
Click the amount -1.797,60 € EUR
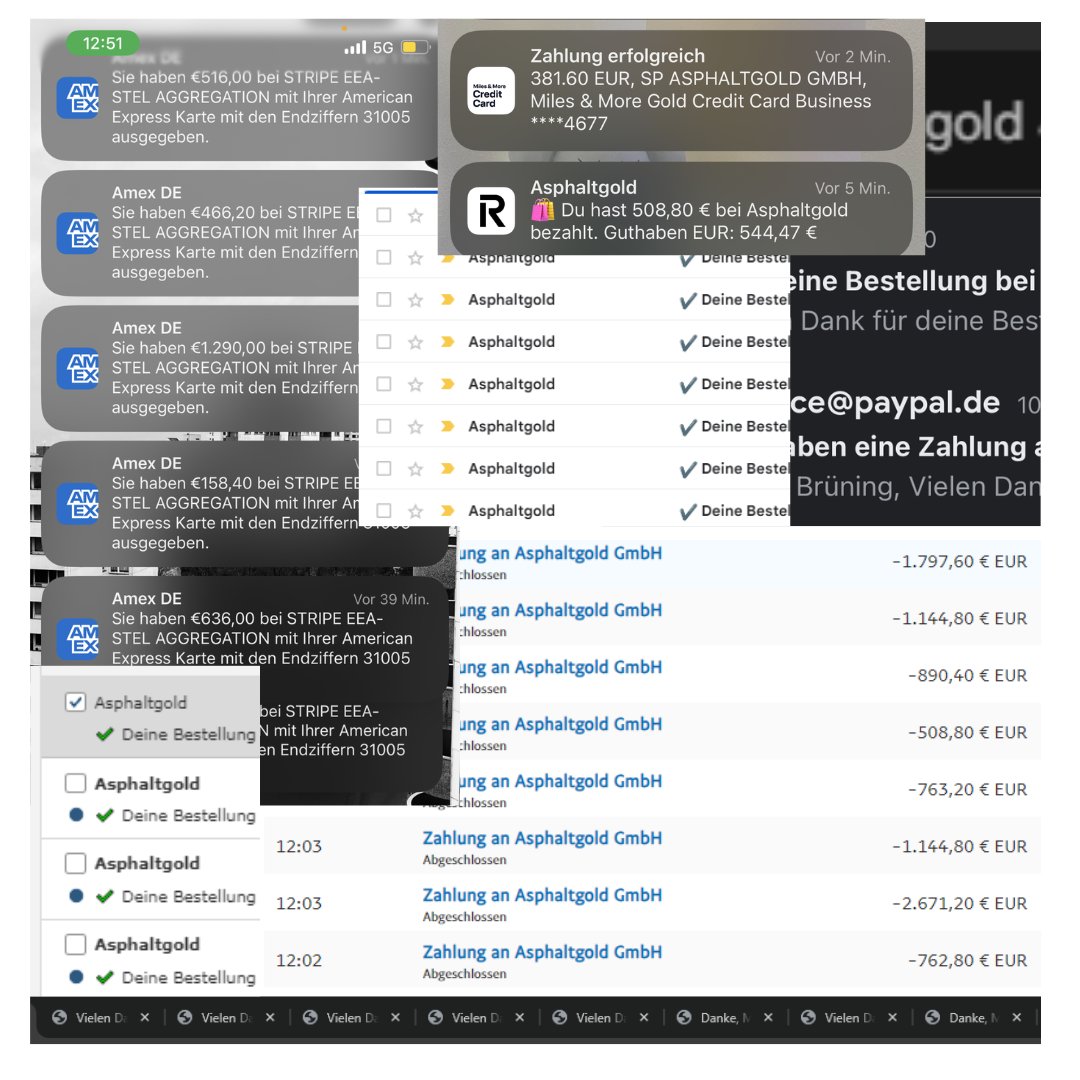pos(959,561)
